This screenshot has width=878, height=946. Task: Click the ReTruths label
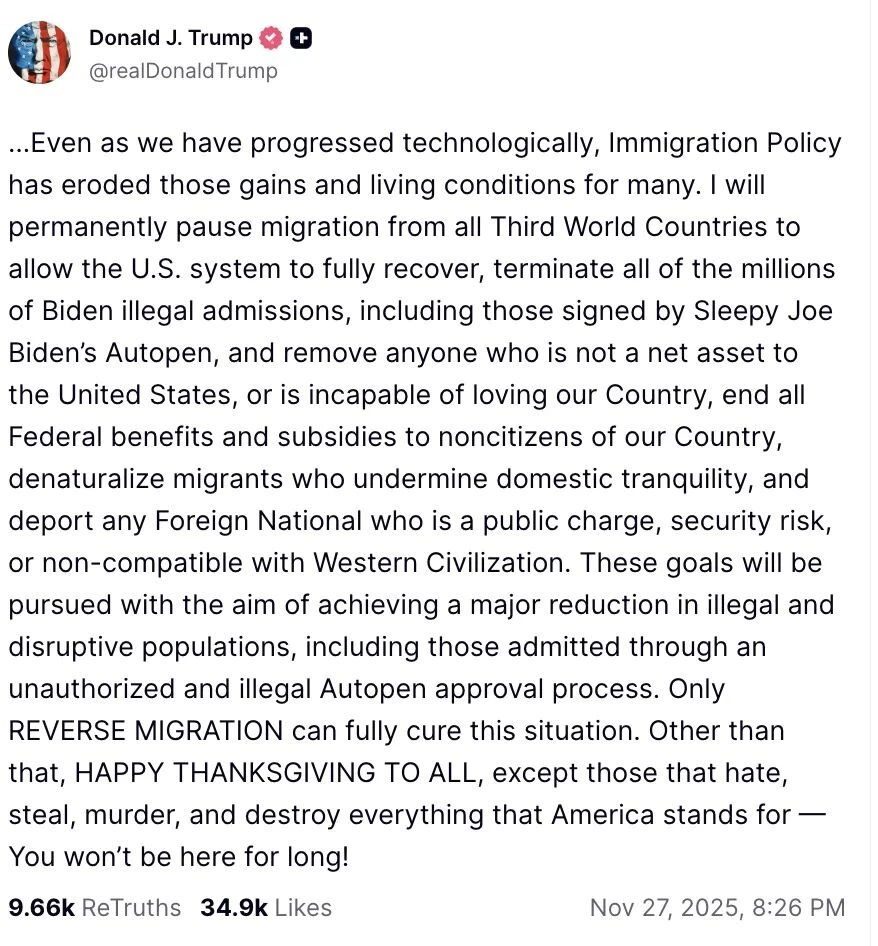pos(131,907)
